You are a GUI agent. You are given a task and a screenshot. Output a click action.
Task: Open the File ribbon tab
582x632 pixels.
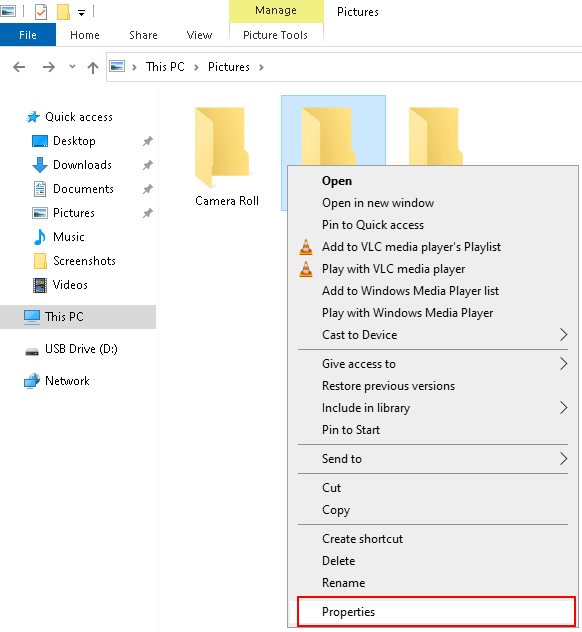pyautogui.click(x=28, y=35)
